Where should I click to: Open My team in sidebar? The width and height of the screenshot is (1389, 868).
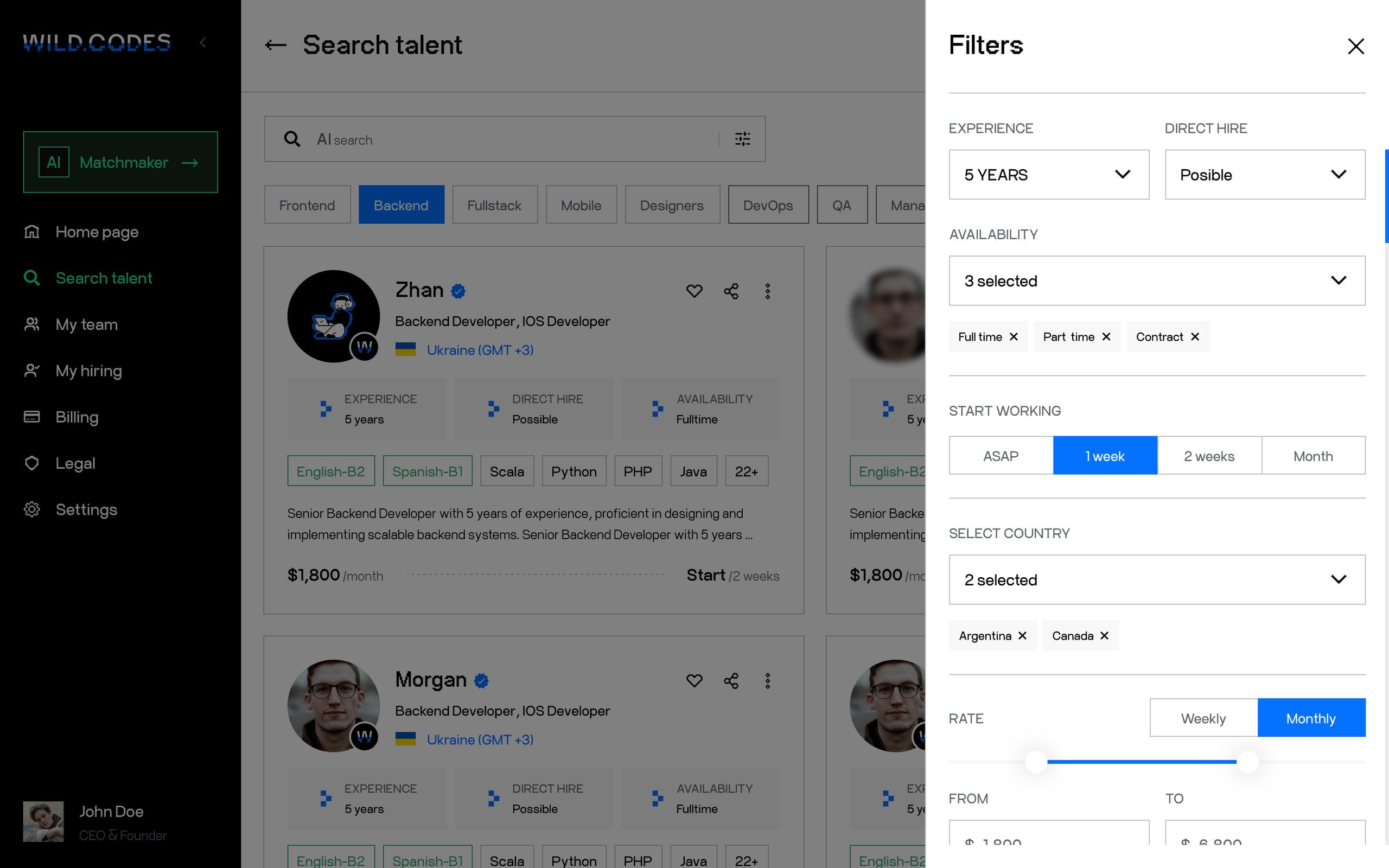[x=87, y=324]
